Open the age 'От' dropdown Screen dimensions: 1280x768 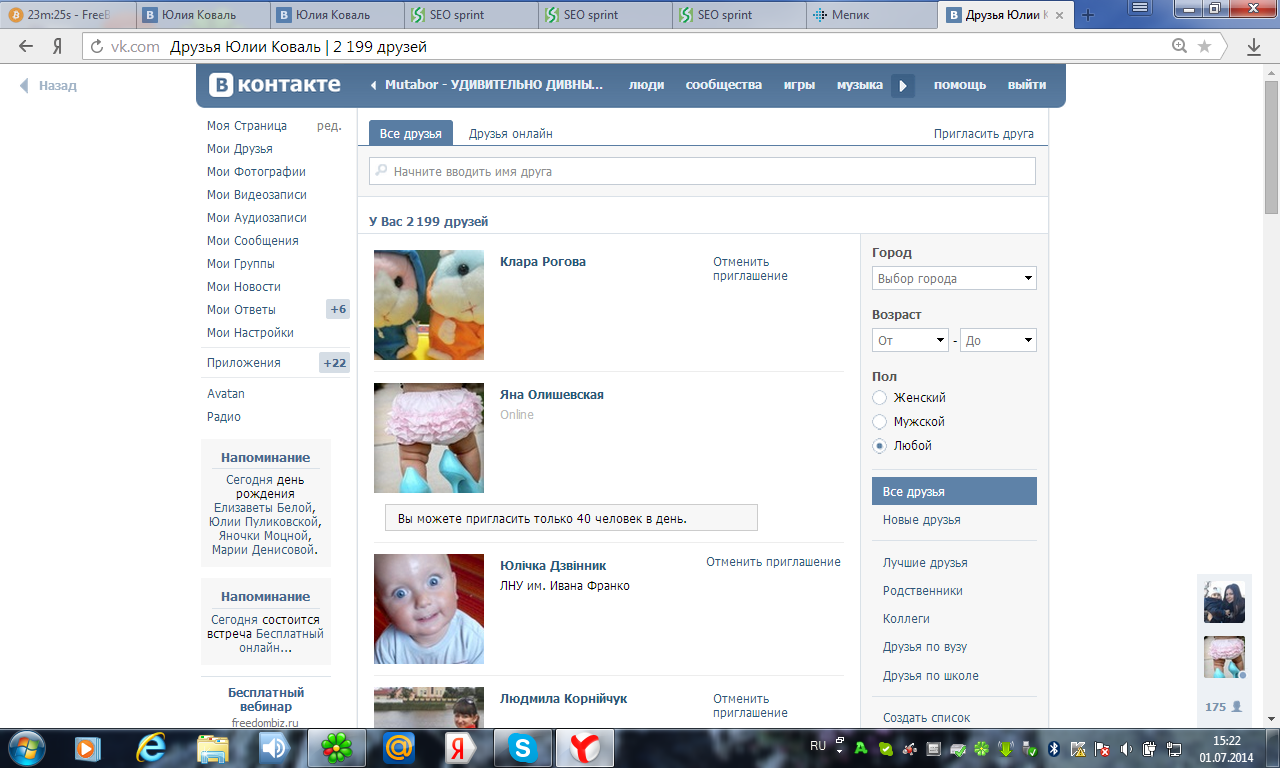(x=910, y=340)
